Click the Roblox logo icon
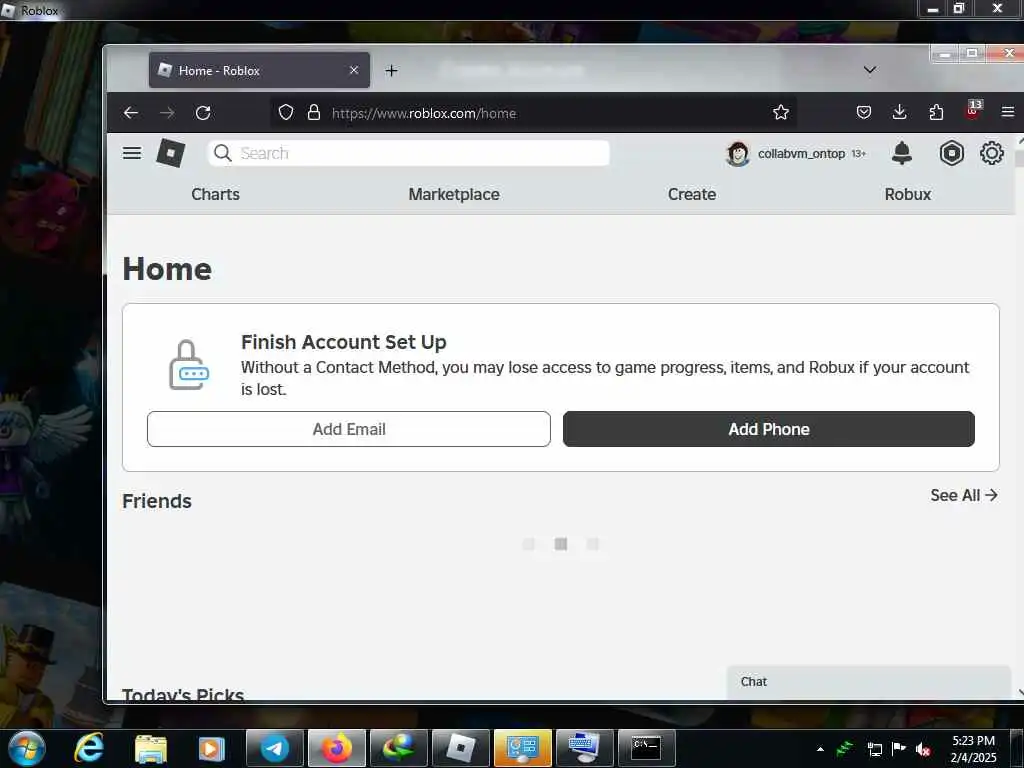 (x=170, y=153)
